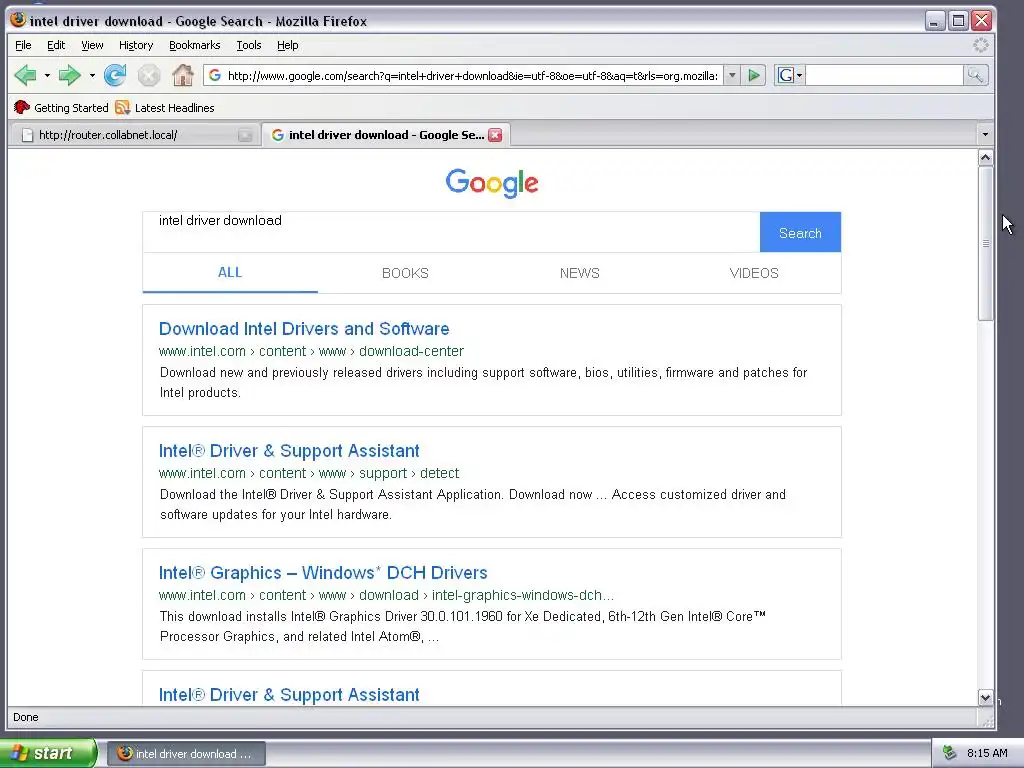This screenshot has height=768, width=1024.
Task: Go back with the green Back arrow
Action: pyautogui.click(x=25, y=76)
